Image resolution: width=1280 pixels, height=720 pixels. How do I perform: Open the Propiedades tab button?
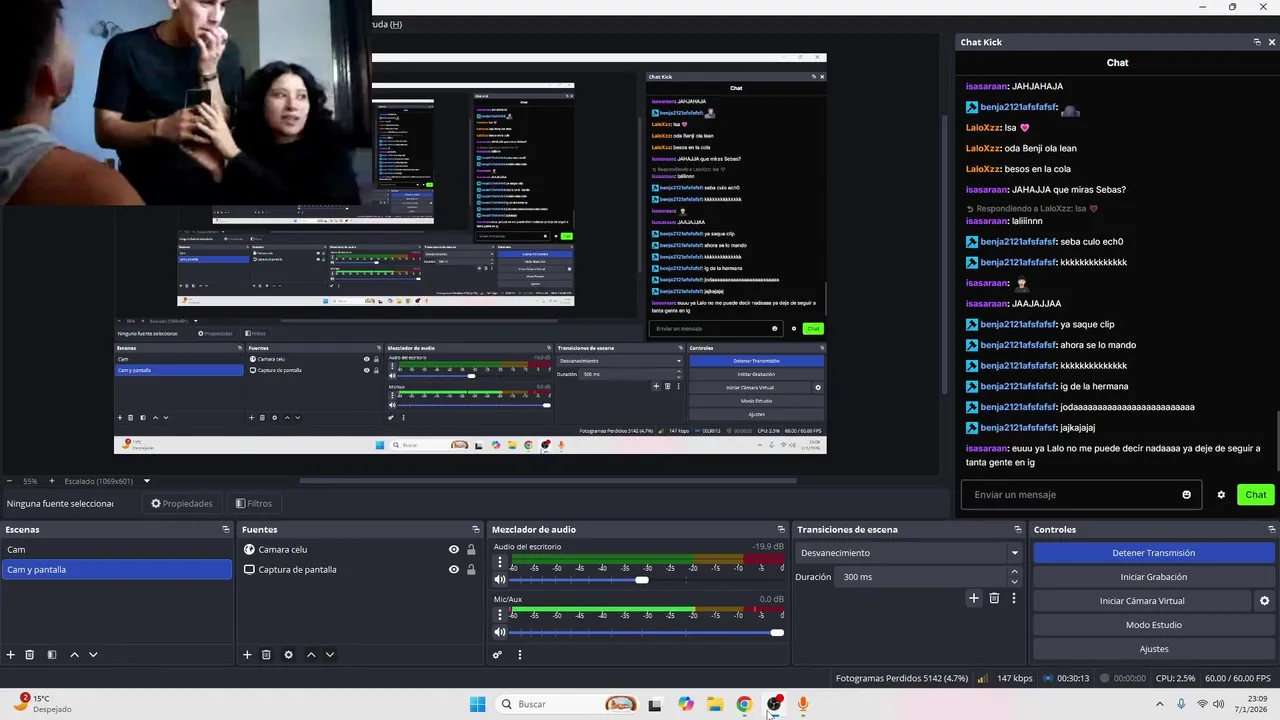[181, 504]
